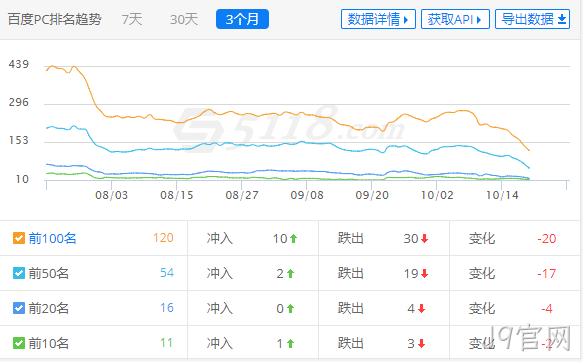Click the green up arrow in 前50名 row
This screenshot has width=583, height=362.
point(290,274)
